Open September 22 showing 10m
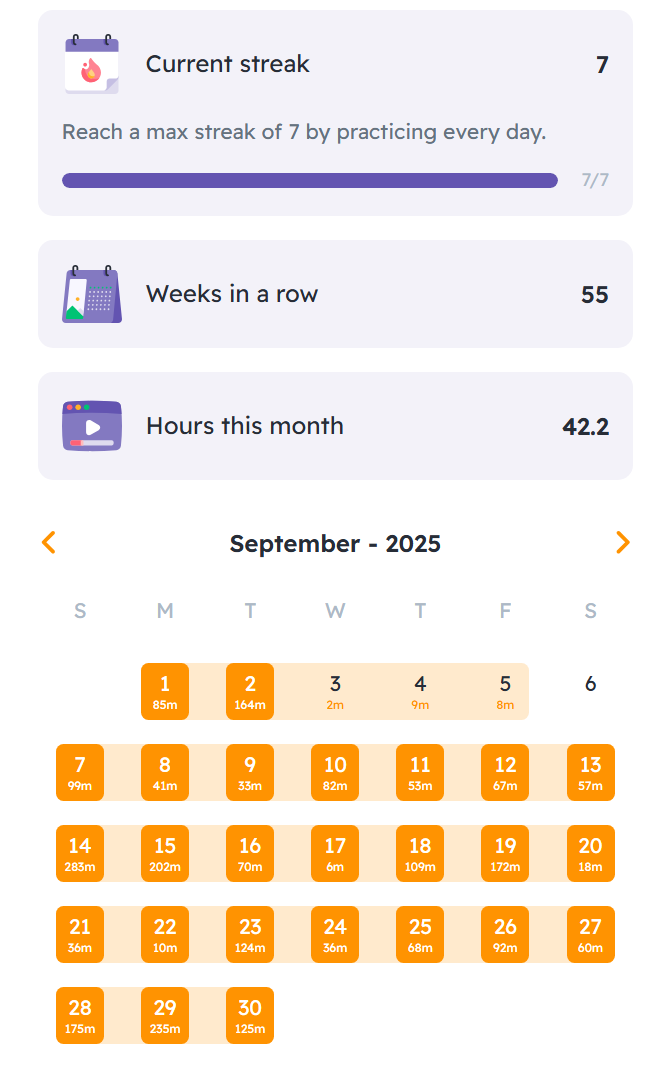 pos(165,934)
